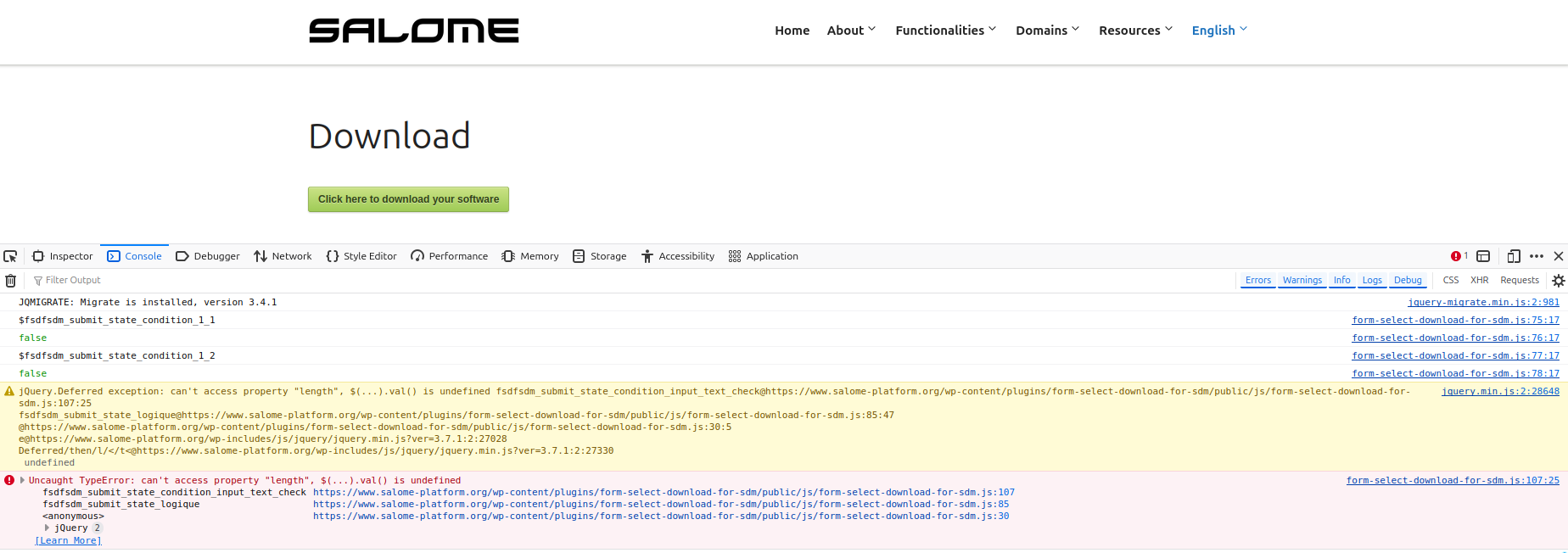This screenshot has width=1568, height=553.
Task: Open jquery-migrate.min.js:2:981 source link
Action: pos(1482,302)
